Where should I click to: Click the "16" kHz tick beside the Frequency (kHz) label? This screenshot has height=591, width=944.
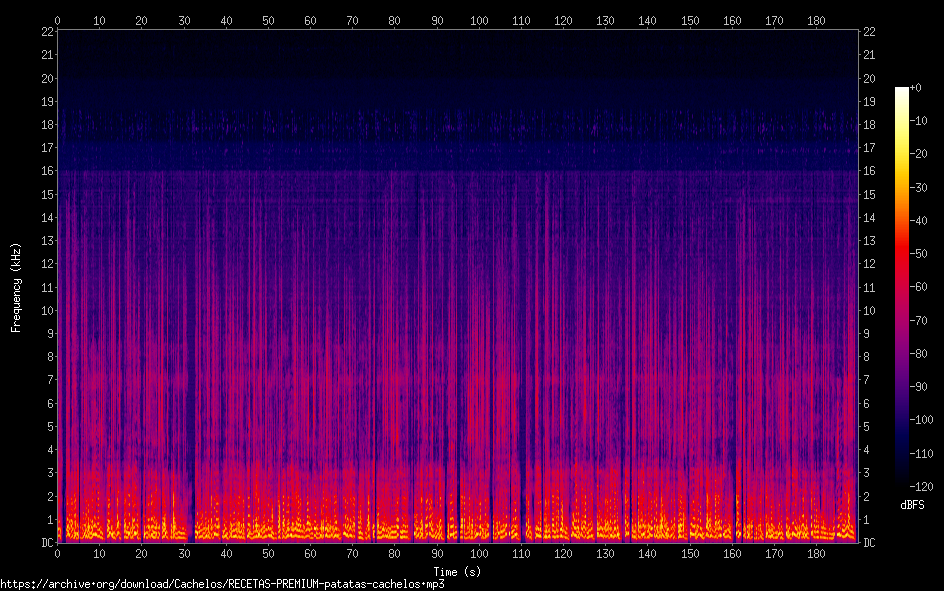[x=48, y=171]
